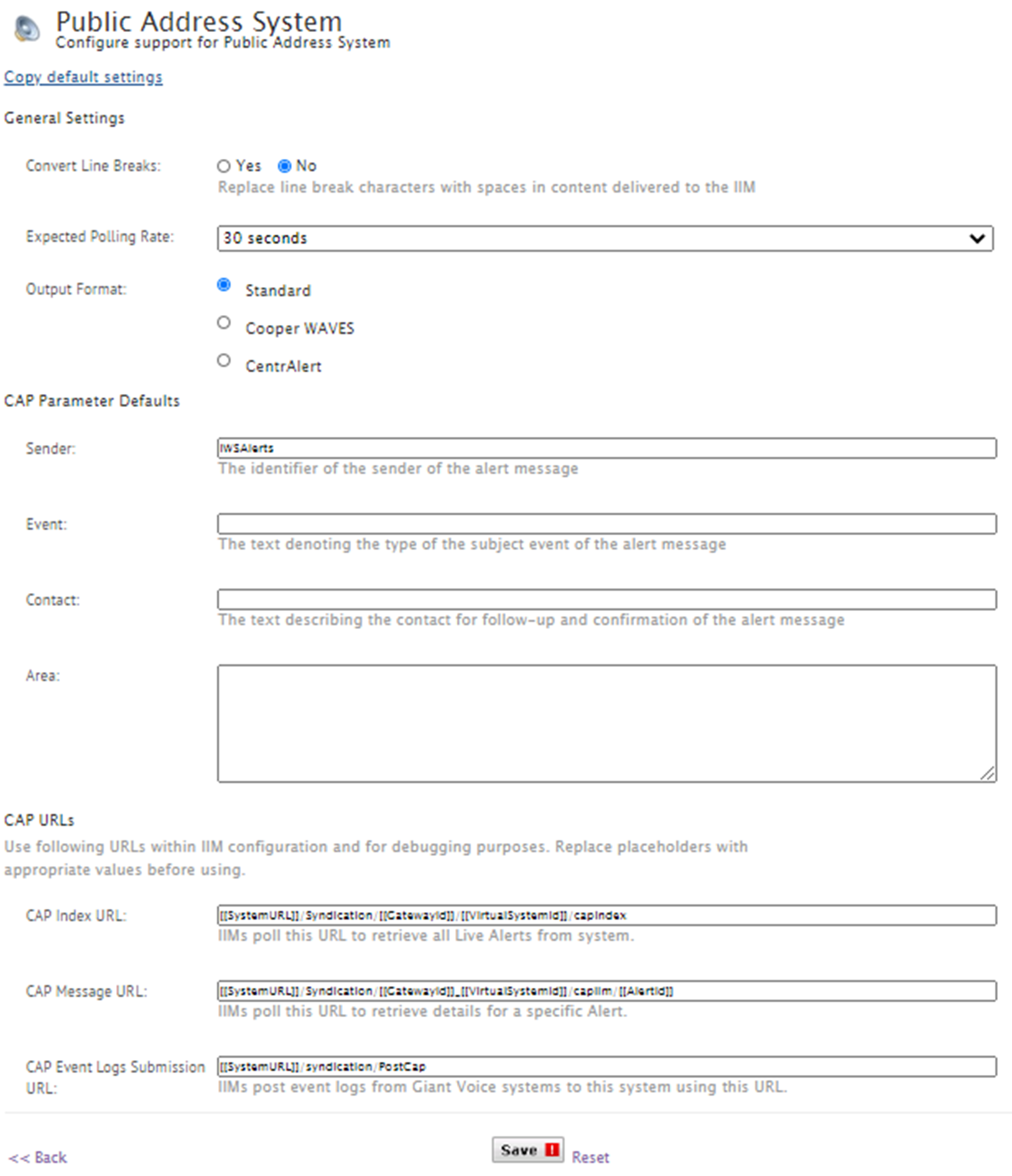Image resolution: width=1012 pixels, height=1176 pixels.
Task: Click the Reset link
Action: tap(590, 1157)
